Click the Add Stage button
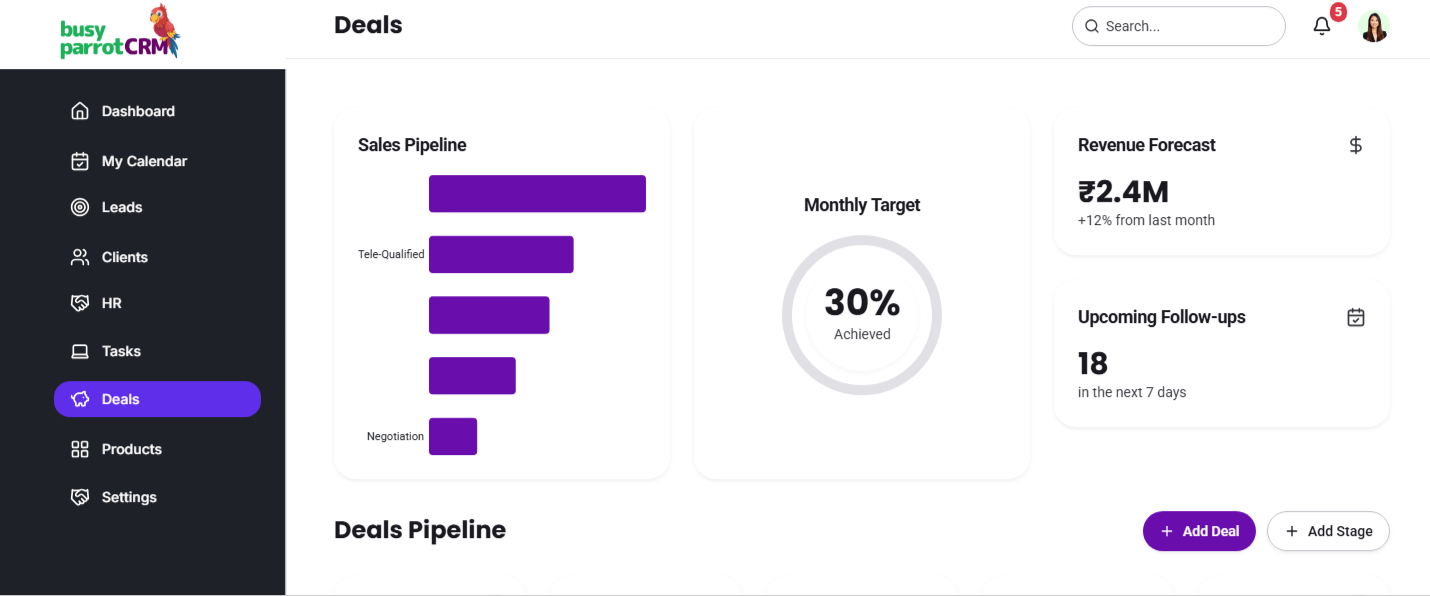The width and height of the screenshot is (1430, 596). click(x=1328, y=531)
